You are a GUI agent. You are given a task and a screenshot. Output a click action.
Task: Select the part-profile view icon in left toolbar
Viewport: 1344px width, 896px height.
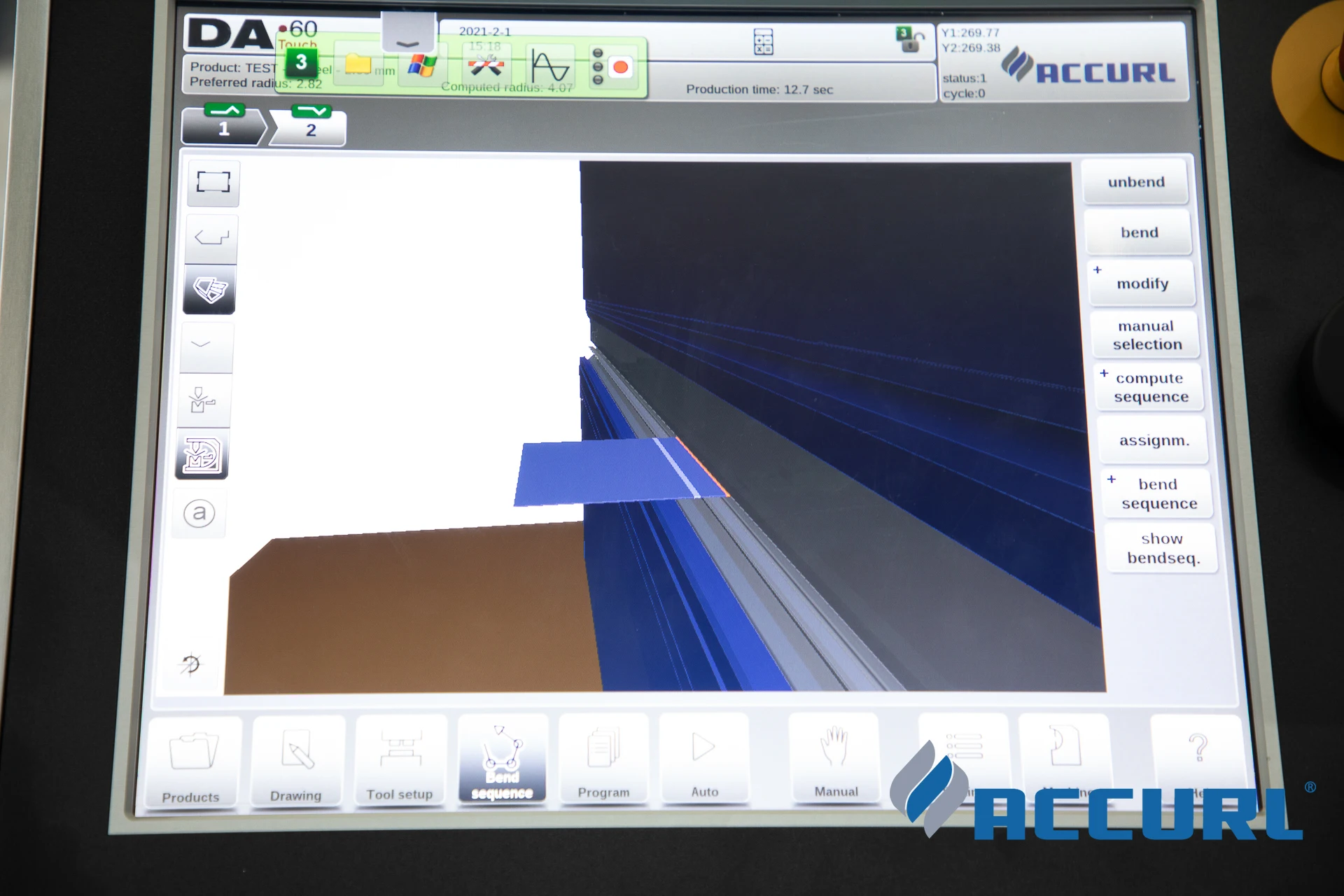point(211,238)
